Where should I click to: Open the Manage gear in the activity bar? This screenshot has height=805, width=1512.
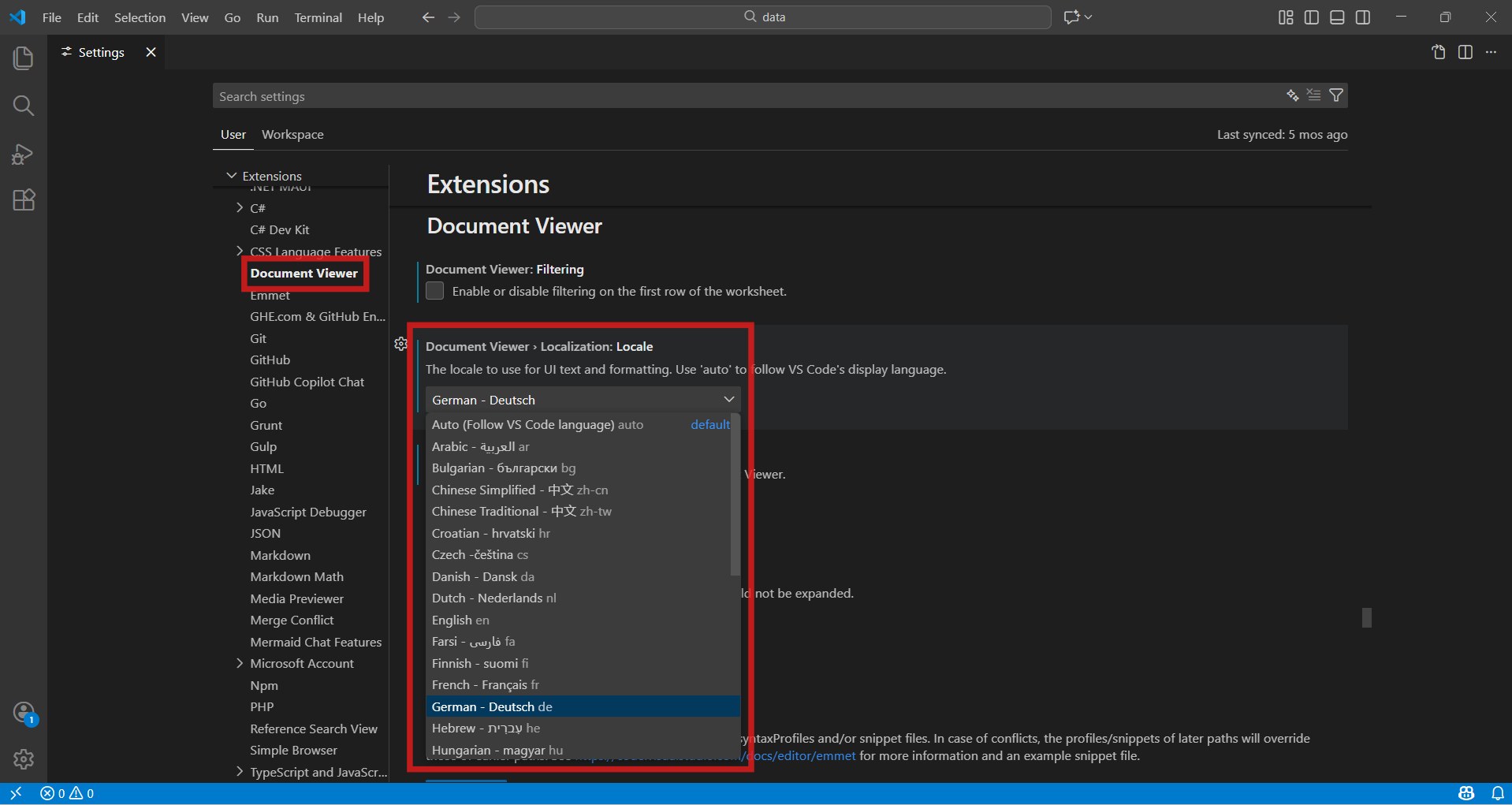click(x=23, y=759)
